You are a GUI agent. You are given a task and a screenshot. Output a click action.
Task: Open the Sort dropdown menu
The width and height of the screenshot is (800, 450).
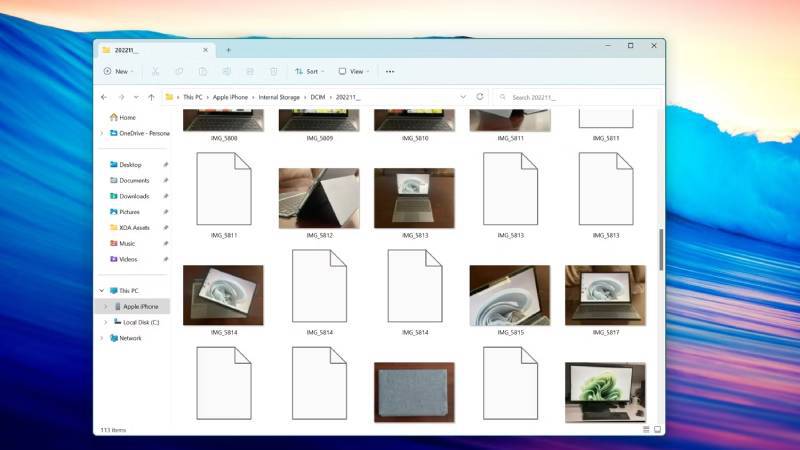[310, 72]
